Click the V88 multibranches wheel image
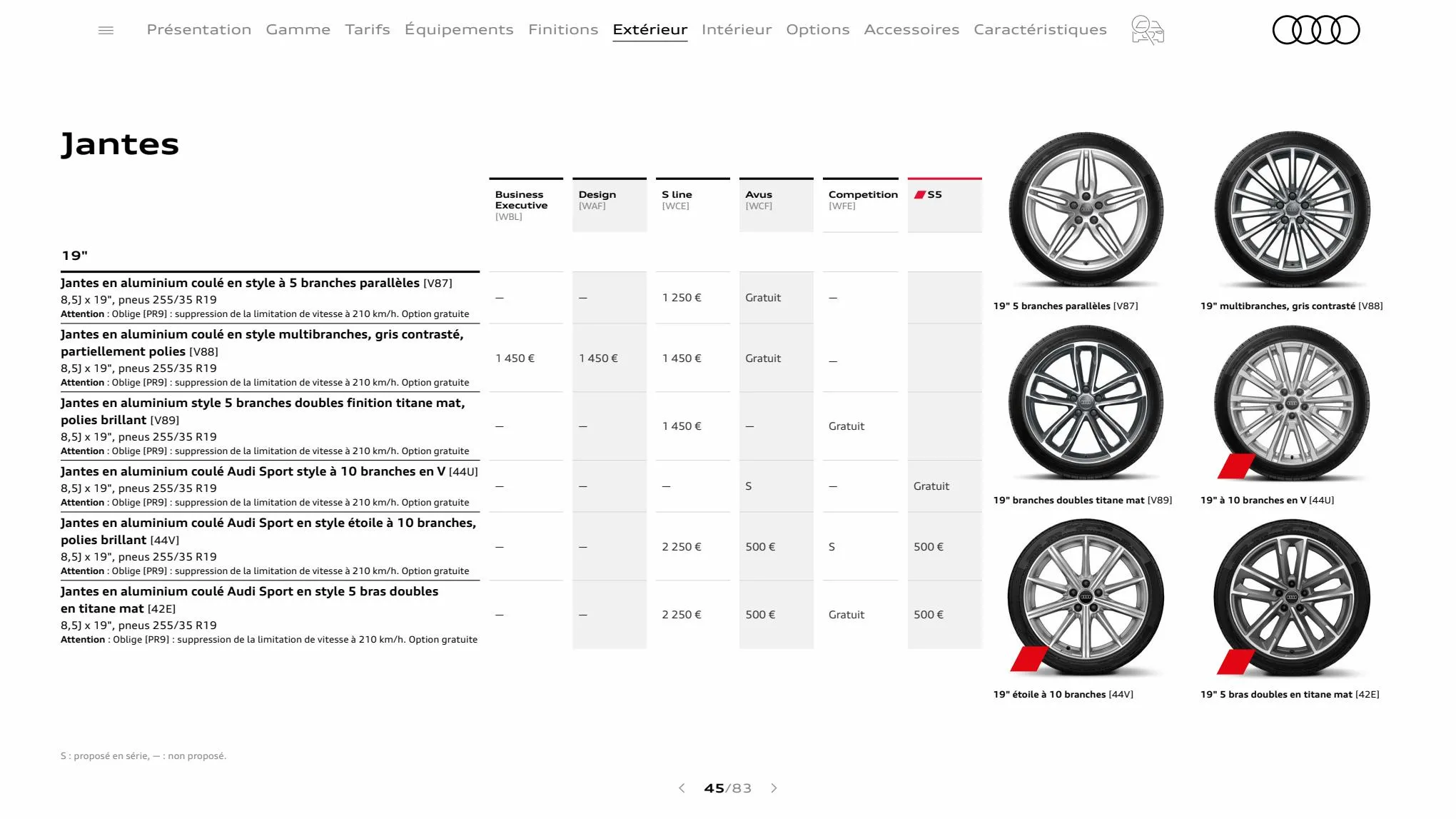The height and width of the screenshot is (819, 1456). tap(1292, 210)
